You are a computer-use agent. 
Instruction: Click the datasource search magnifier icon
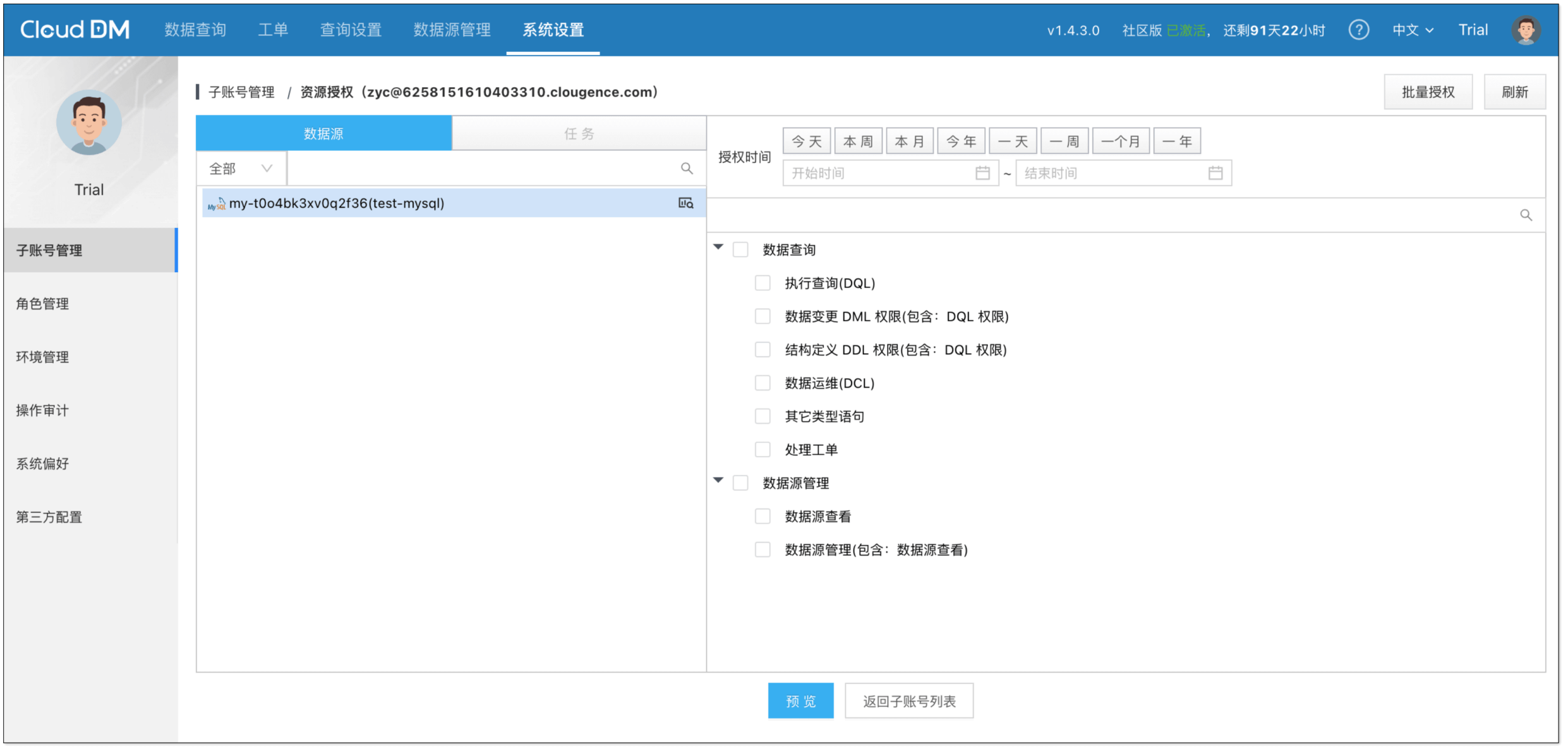(x=687, y=169)
